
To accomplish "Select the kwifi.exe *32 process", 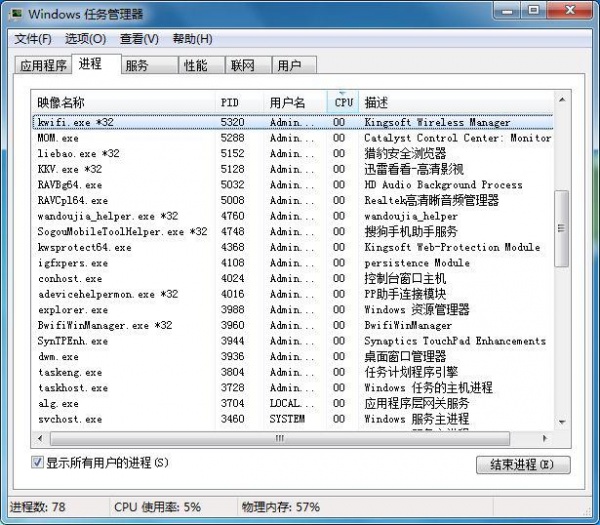I will point(293,122).
